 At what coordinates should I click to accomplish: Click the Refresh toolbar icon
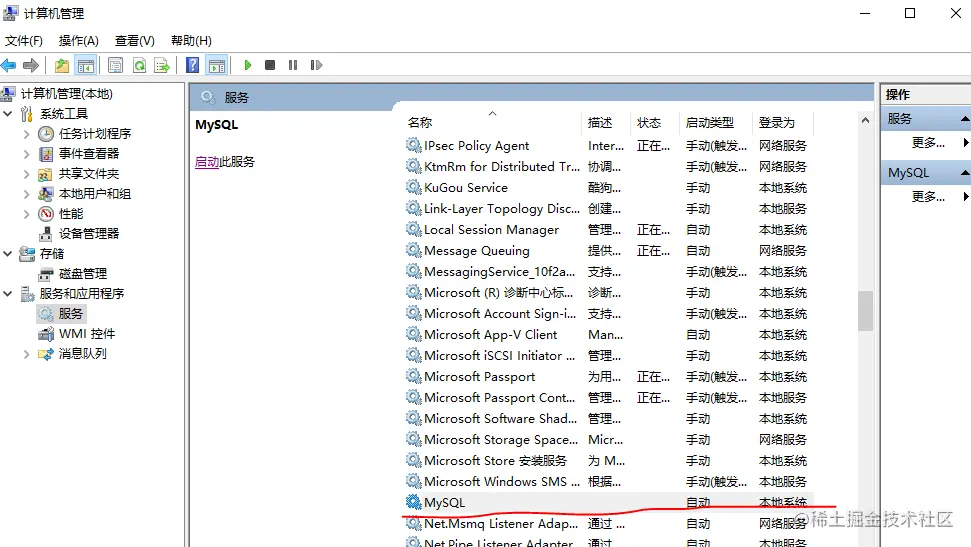tap(139, 65)
